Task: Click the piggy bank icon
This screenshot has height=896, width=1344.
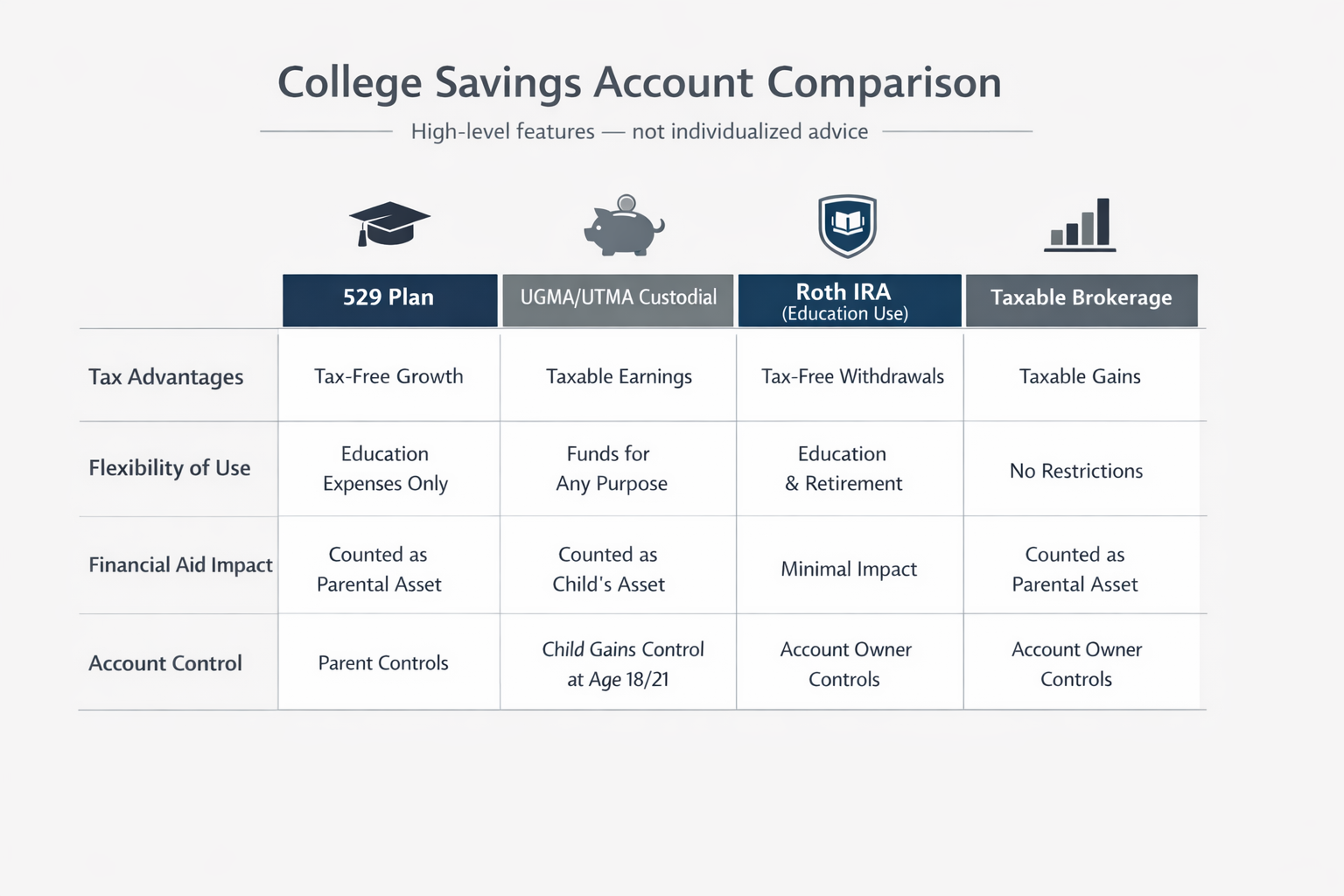Action: click(623, 226)
